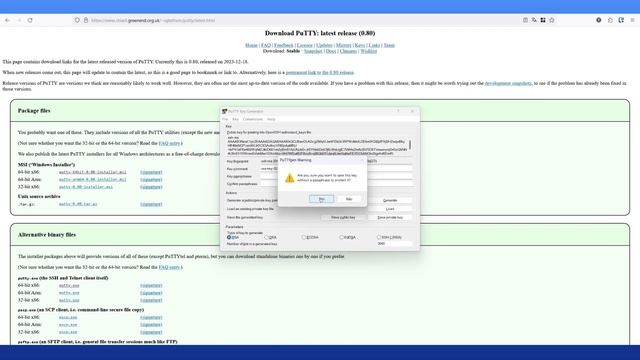Click the PuTTY Key Generator title bar icon
The width and height of the screenshot is (640, 360).
(x=224, y=111)
